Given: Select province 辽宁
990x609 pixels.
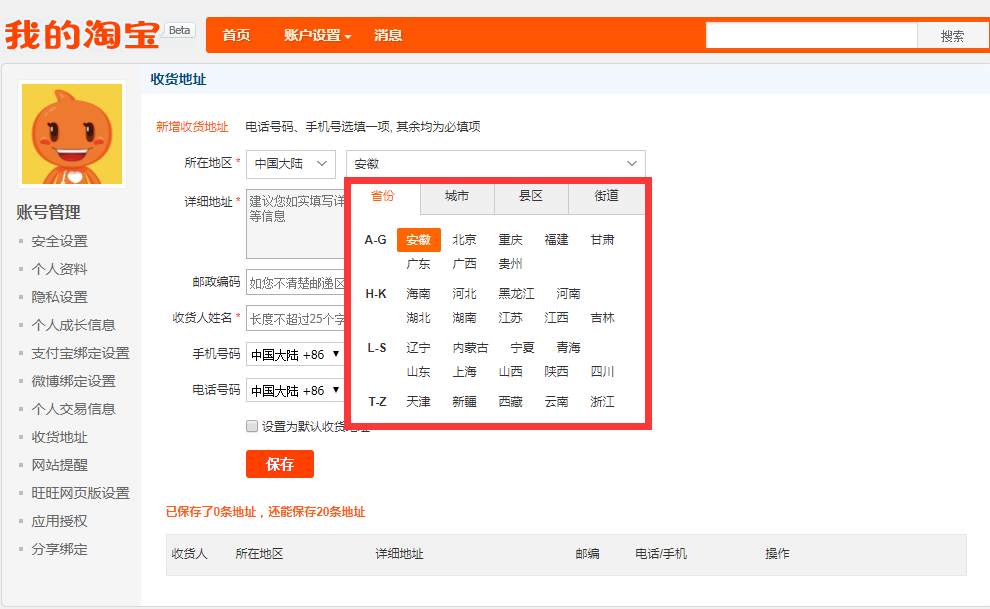Looking at the screenshot, I should coord(419,347).
